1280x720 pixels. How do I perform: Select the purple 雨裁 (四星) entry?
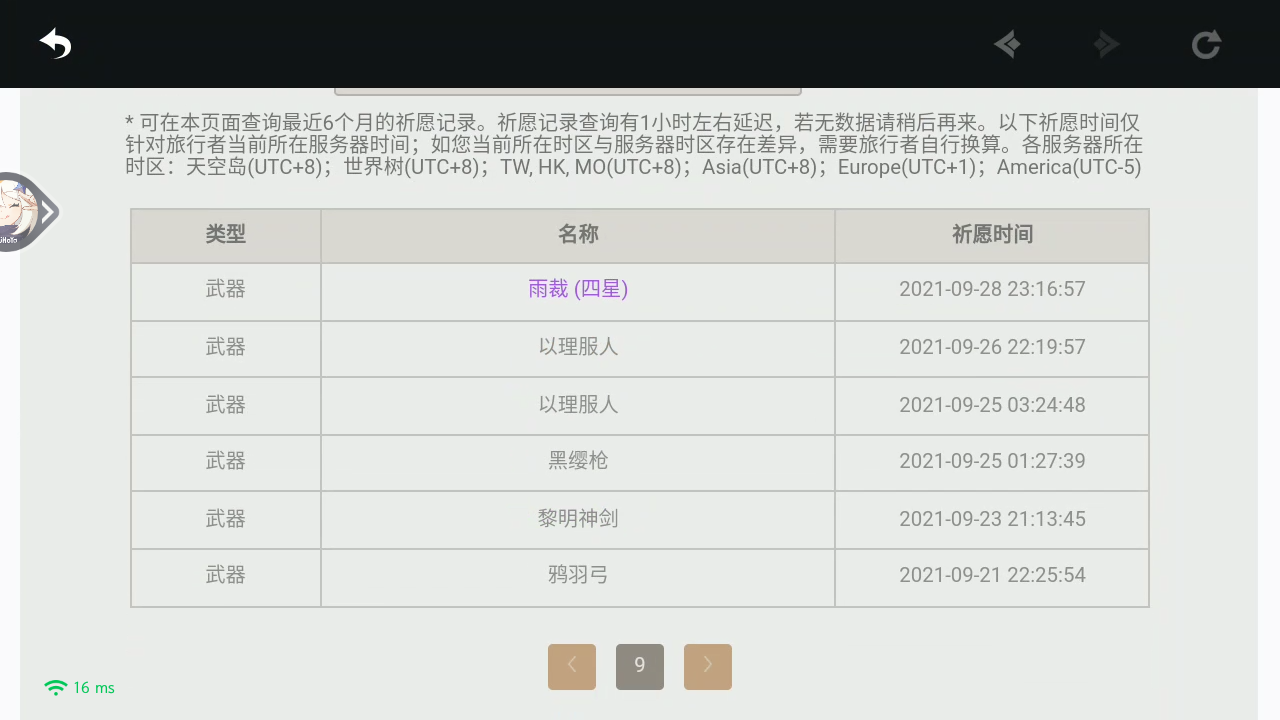[578, 289]
